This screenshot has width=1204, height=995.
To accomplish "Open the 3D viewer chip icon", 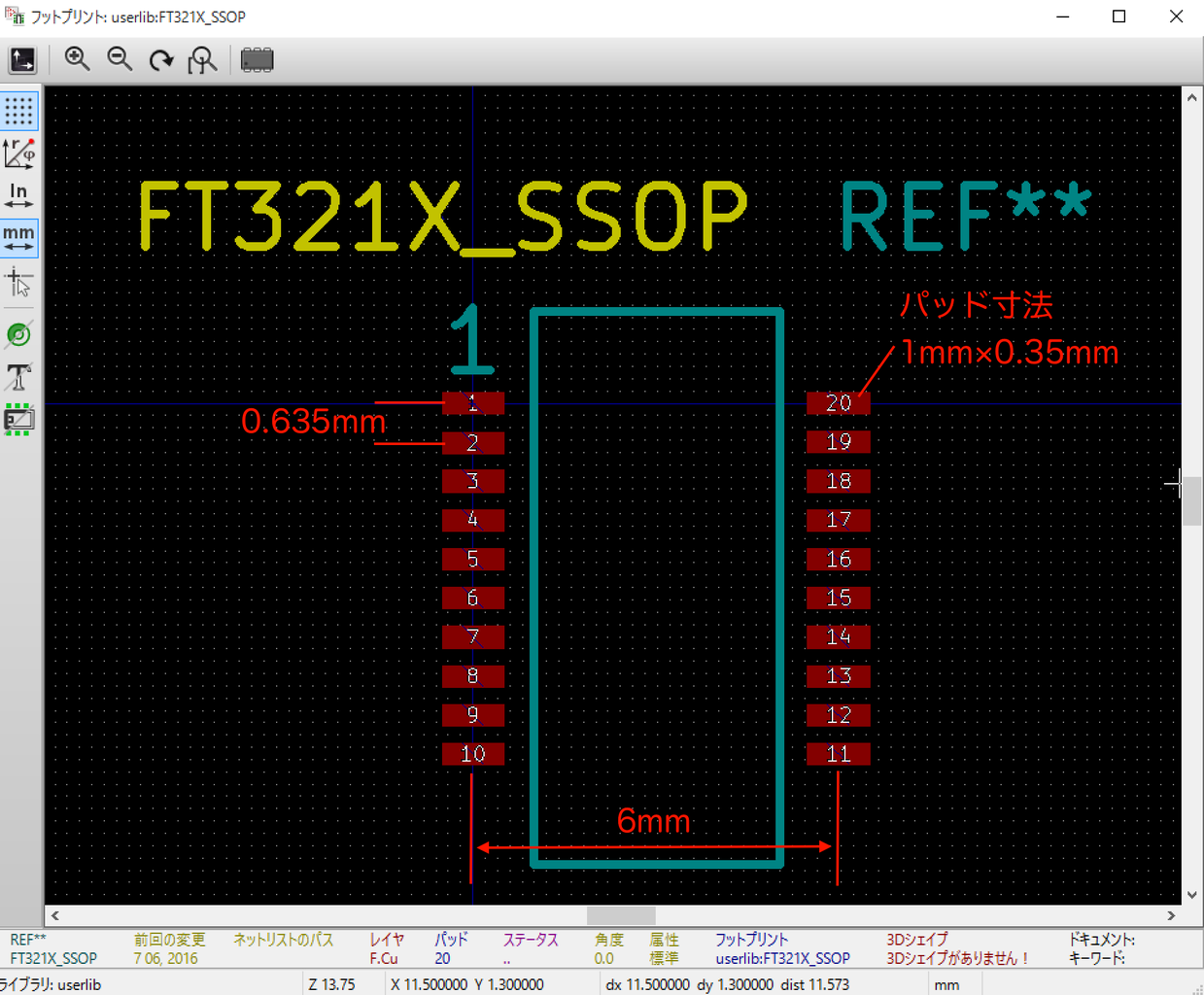I will pos(257,60).
